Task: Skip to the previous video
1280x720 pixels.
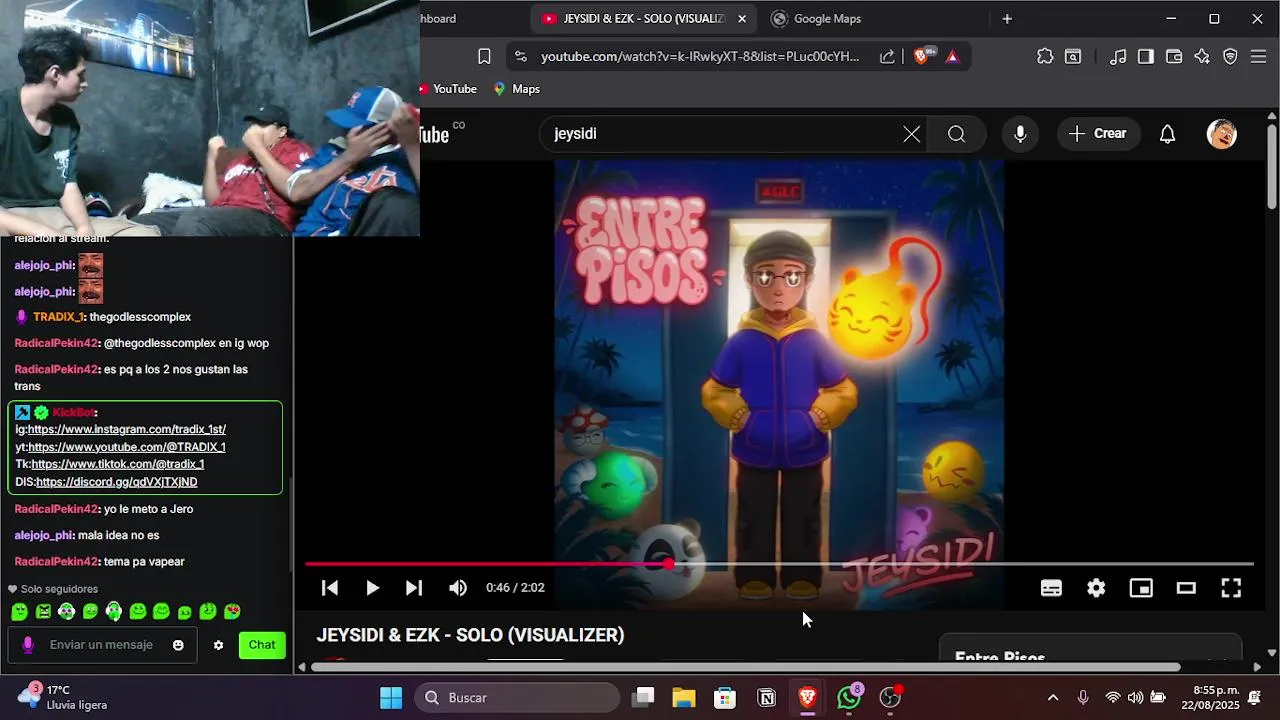Action: click(330, 588)
